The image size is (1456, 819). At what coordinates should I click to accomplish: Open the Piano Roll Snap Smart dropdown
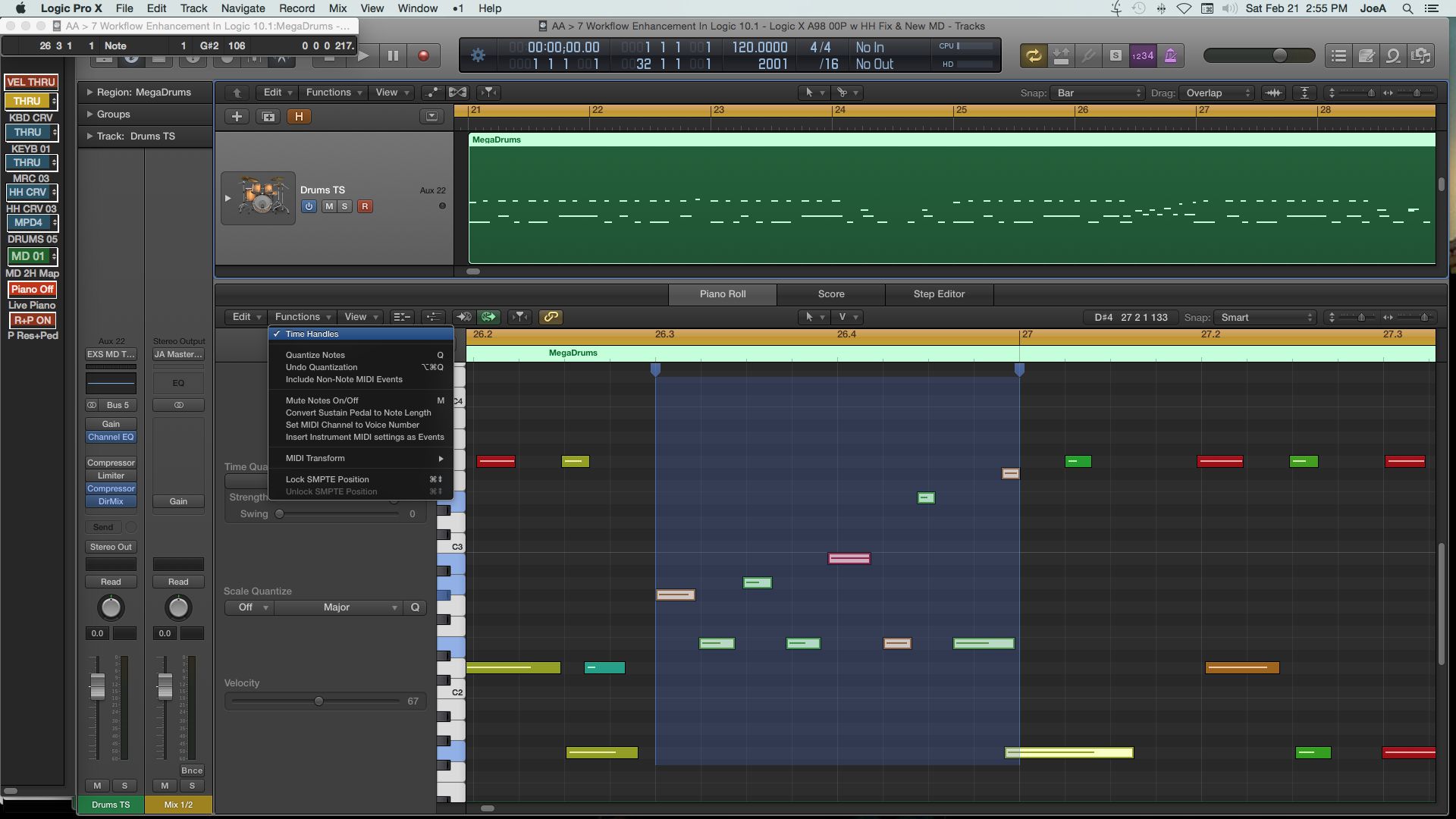point(1265,318)
